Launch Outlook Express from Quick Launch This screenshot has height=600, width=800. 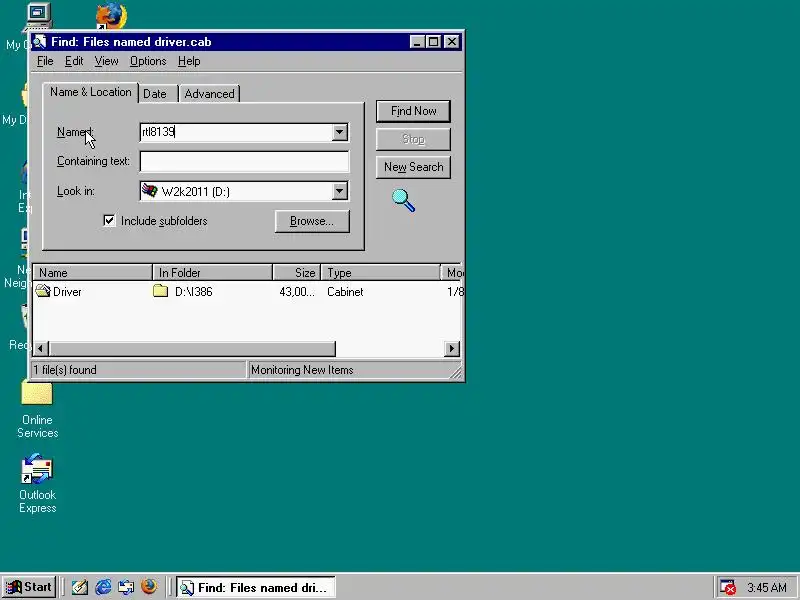pos(126,587)
